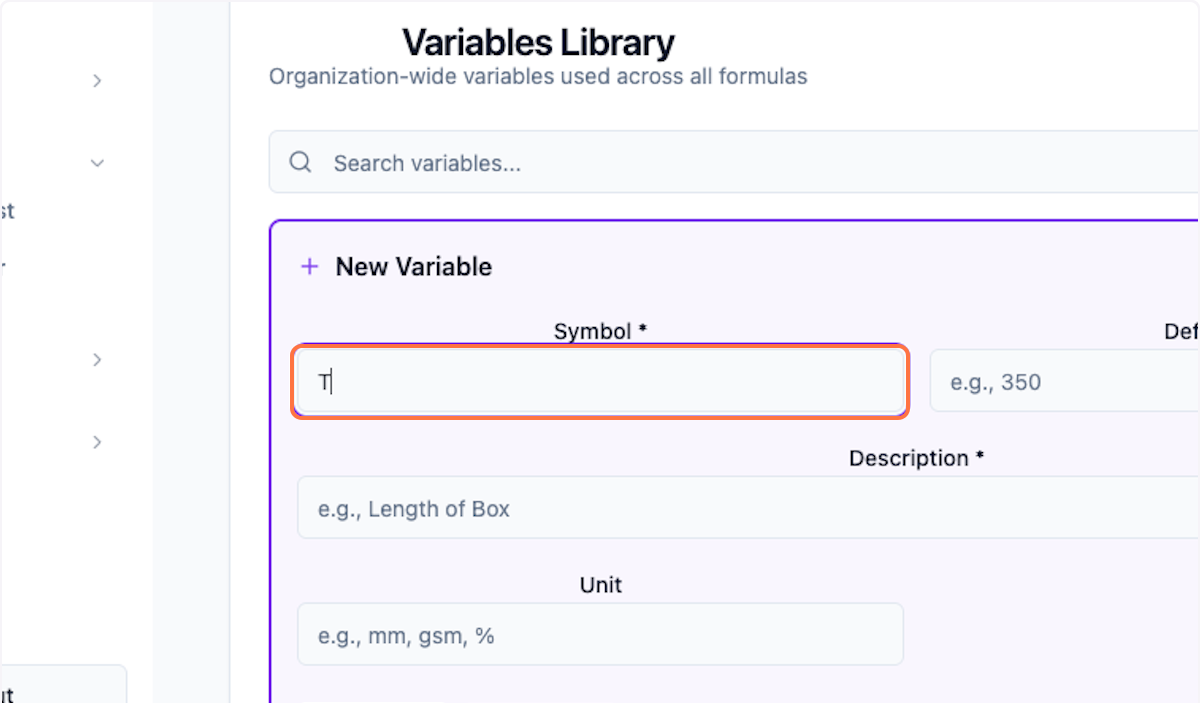Image resolution: width=1200 pixels, height=703 pixels.
Task: Click the Unit input field
Action: pyautogui.click(x=600, y=634)
